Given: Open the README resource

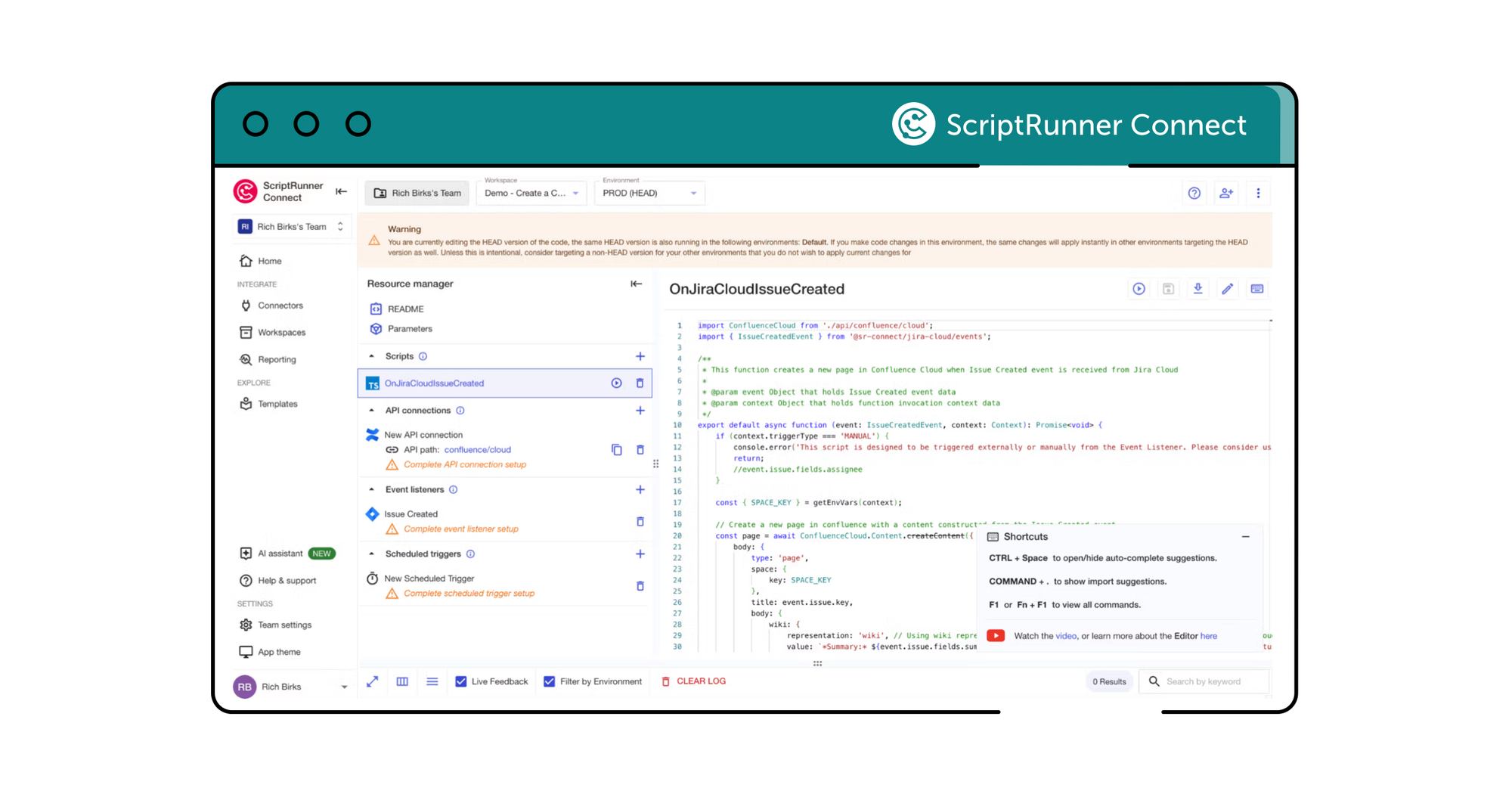Looking at the screenshot, I should (x=397, y=309).
